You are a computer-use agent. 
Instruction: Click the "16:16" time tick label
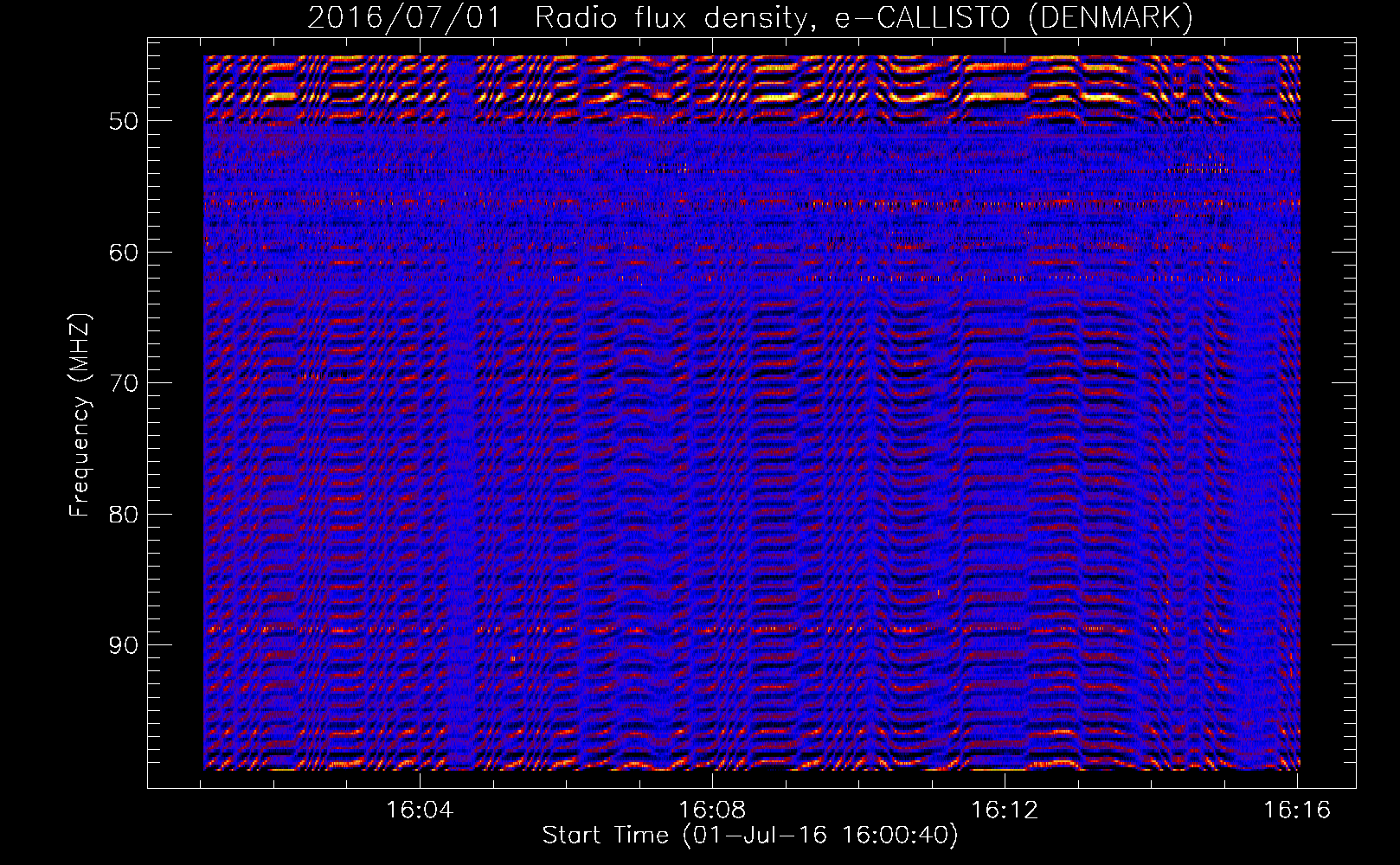tap(1297, 811)
